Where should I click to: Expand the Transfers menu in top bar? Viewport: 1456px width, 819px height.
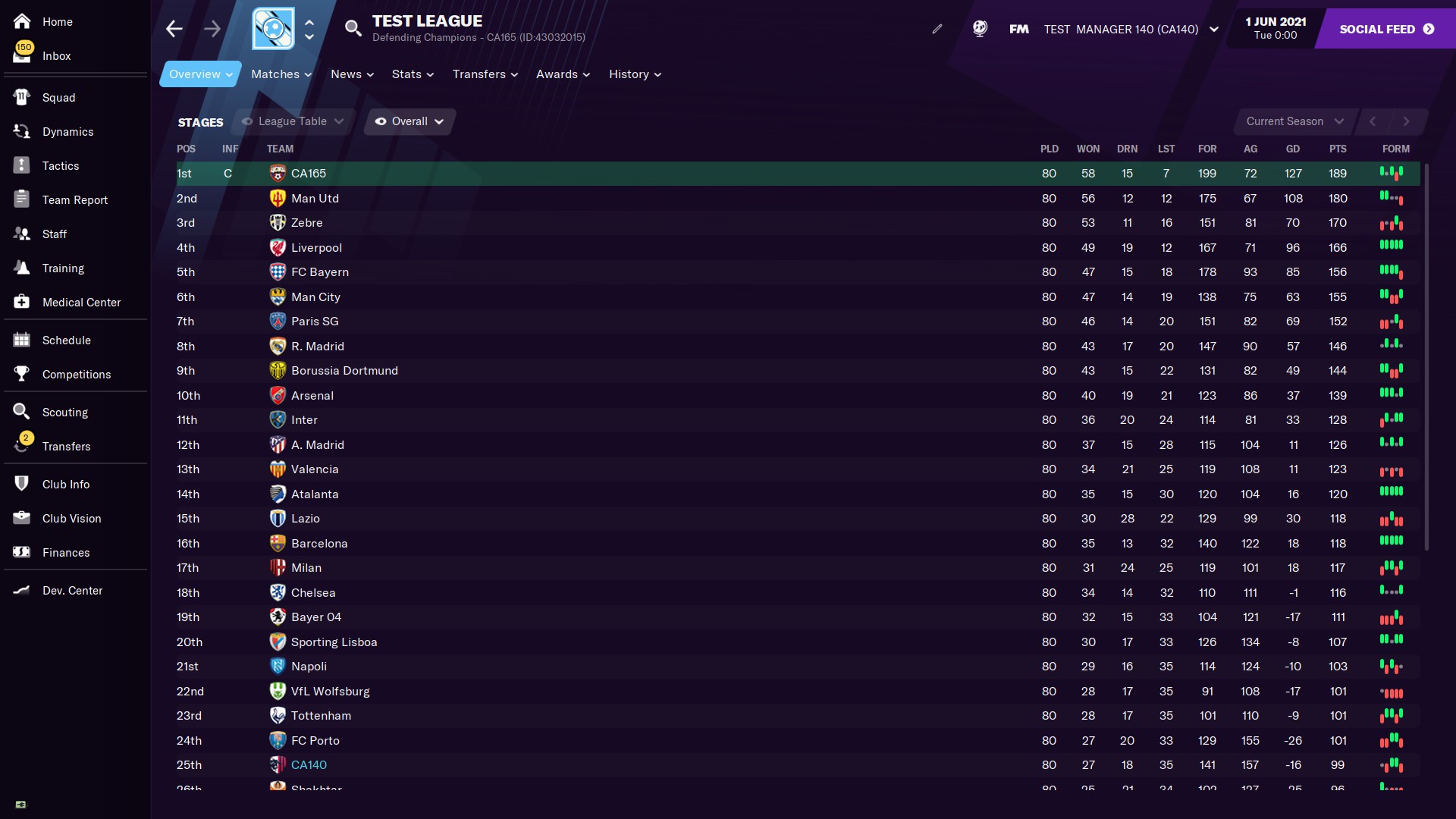coord(485,74)
